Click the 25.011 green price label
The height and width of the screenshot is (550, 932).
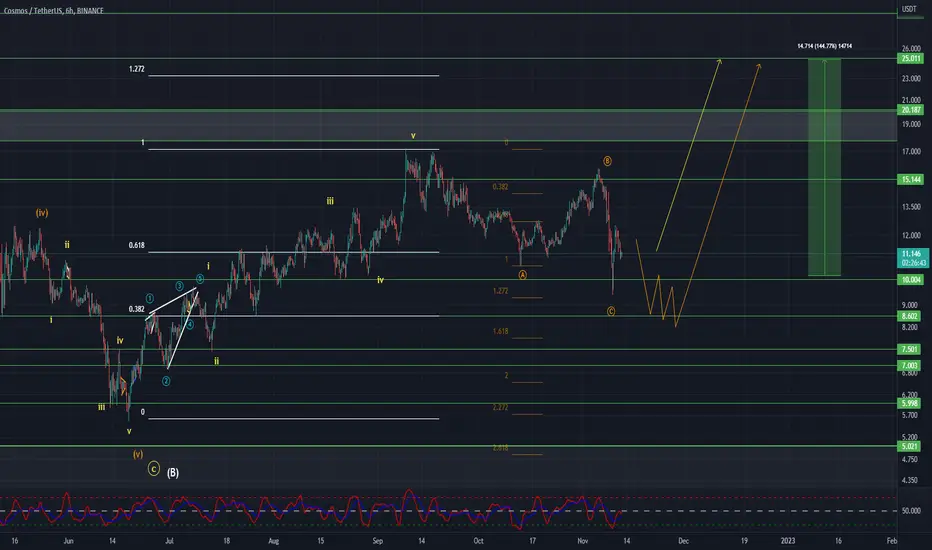[x=911, y=58]
